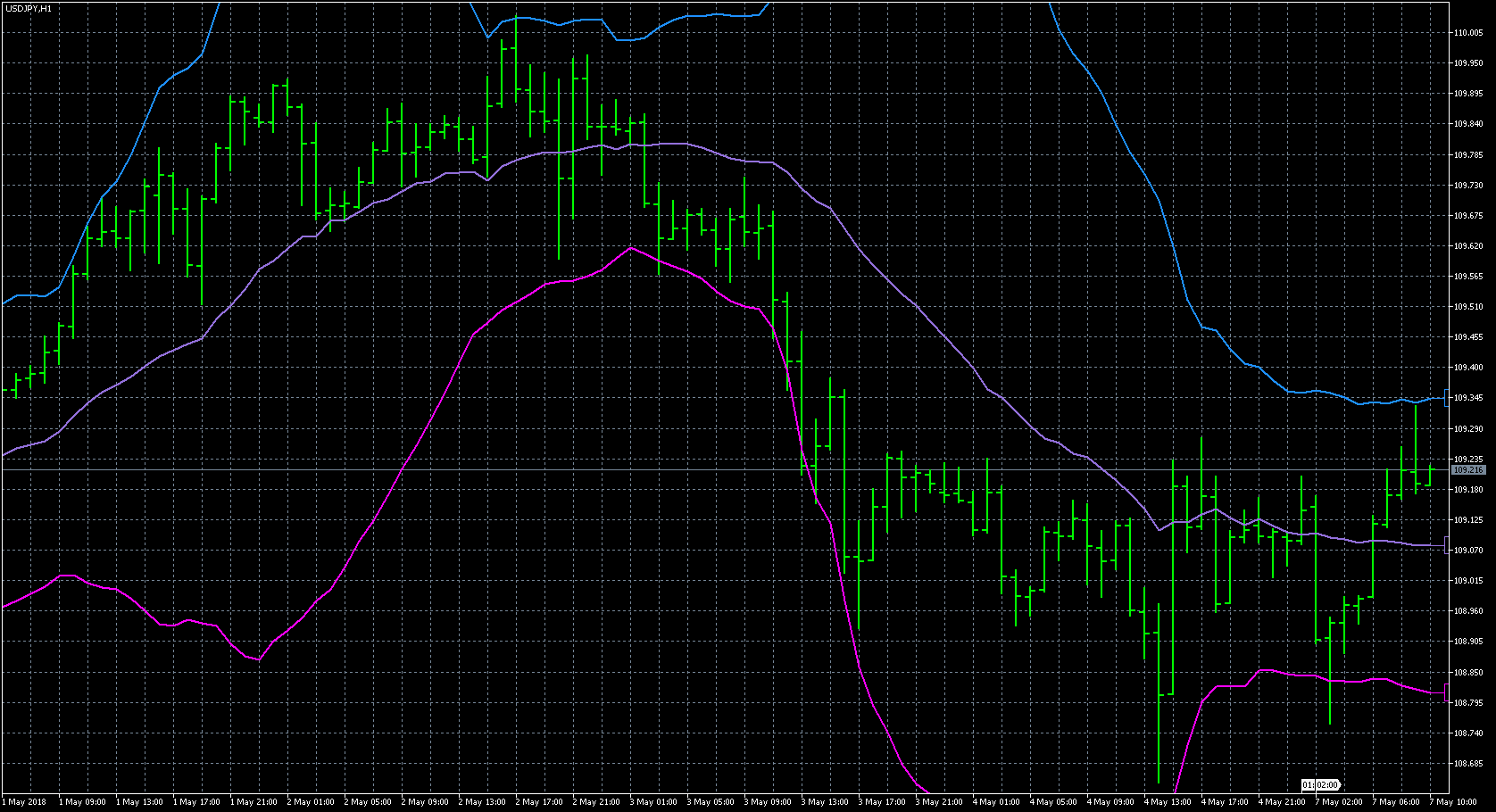This screenshot has height=812, width=1496.
Task: Click the 108.740 price axis label
Action: tap(1468, 733)
